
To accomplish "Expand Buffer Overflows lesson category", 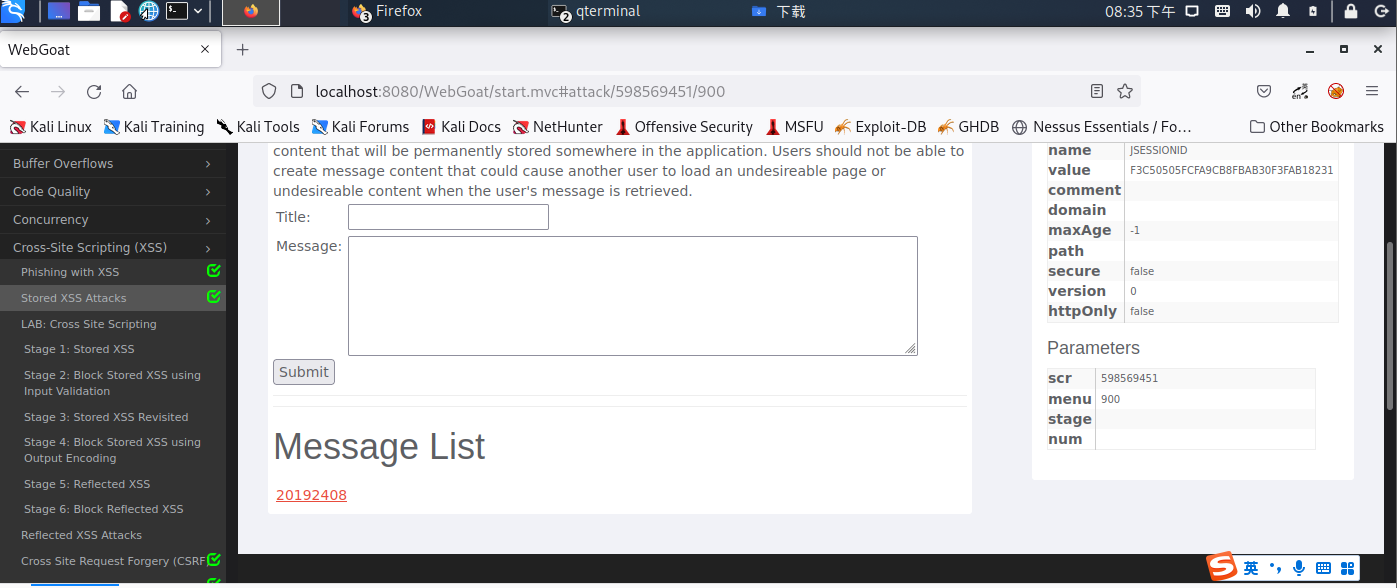I will pos(113,163).
